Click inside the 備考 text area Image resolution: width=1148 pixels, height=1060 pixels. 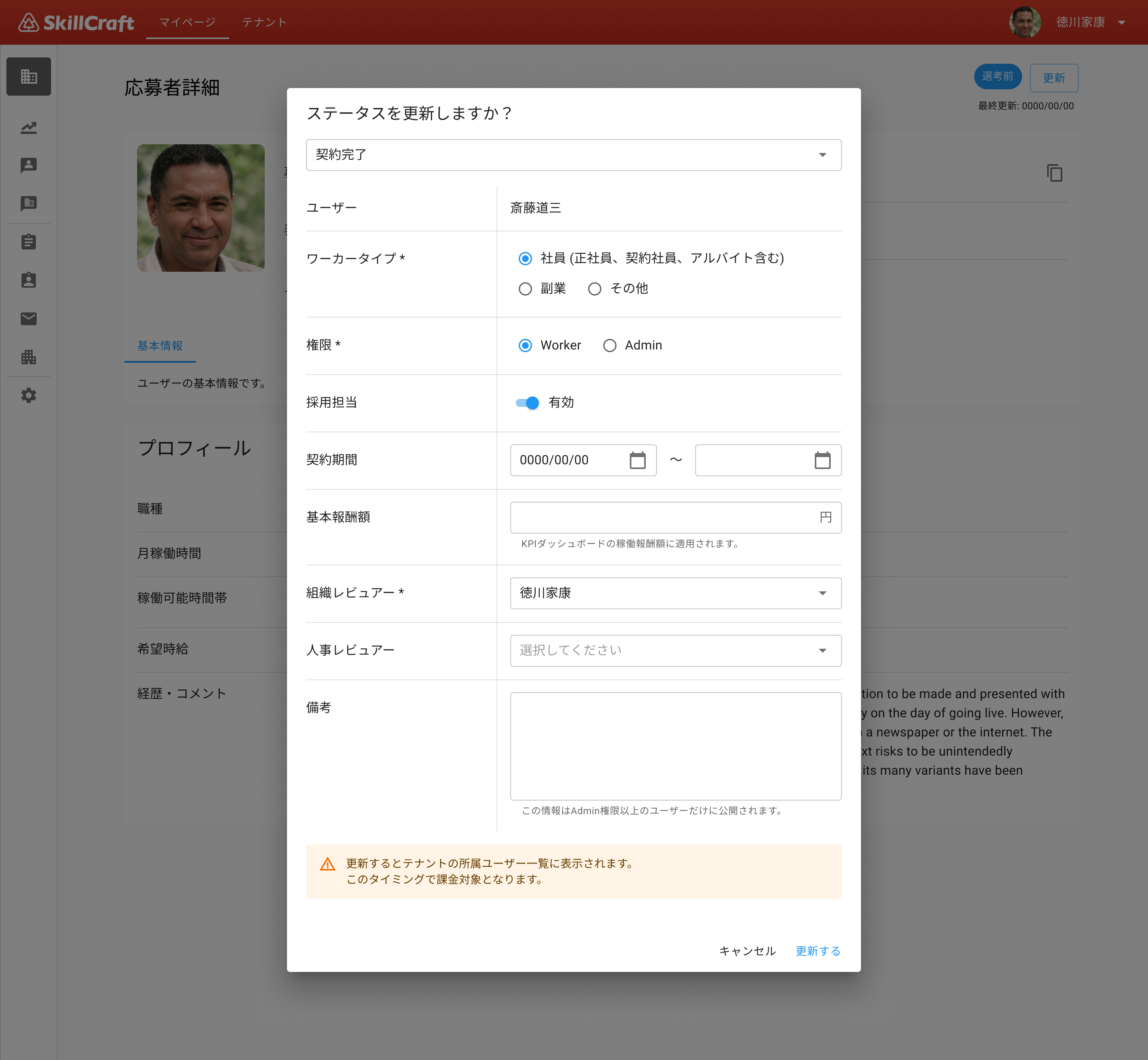(675, 746)
